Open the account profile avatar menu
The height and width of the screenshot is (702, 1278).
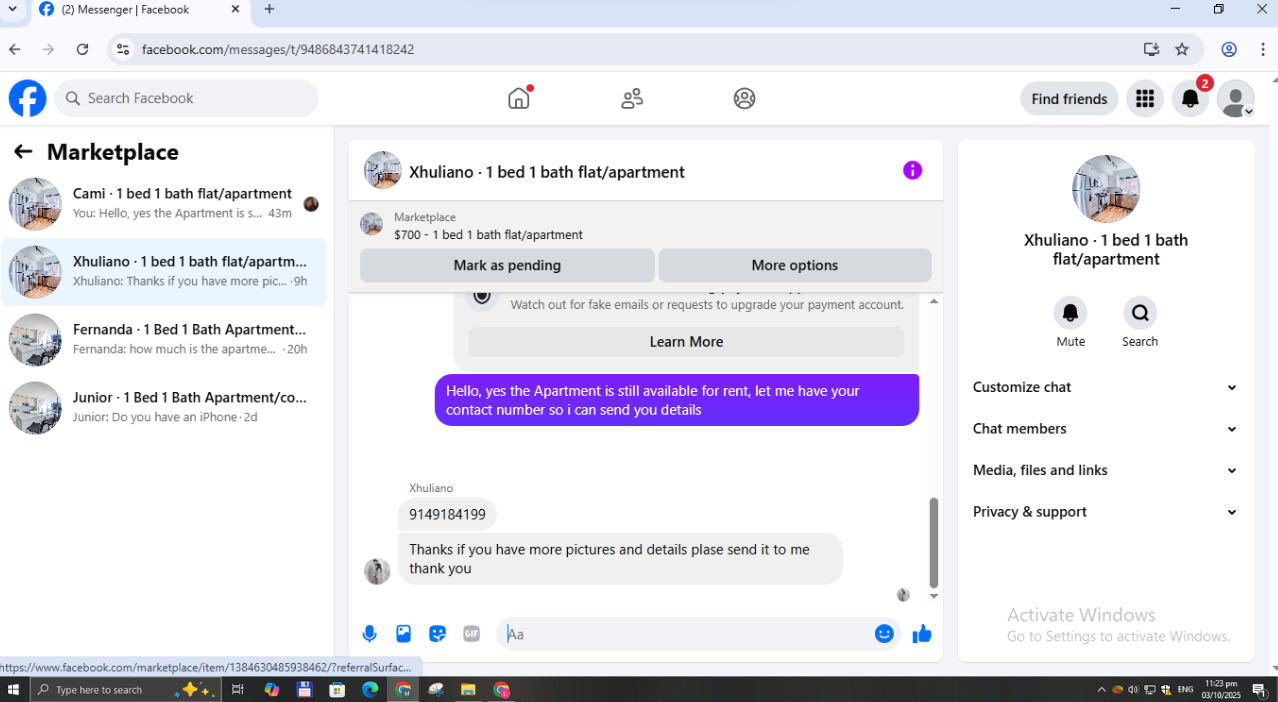(1236, 98)
